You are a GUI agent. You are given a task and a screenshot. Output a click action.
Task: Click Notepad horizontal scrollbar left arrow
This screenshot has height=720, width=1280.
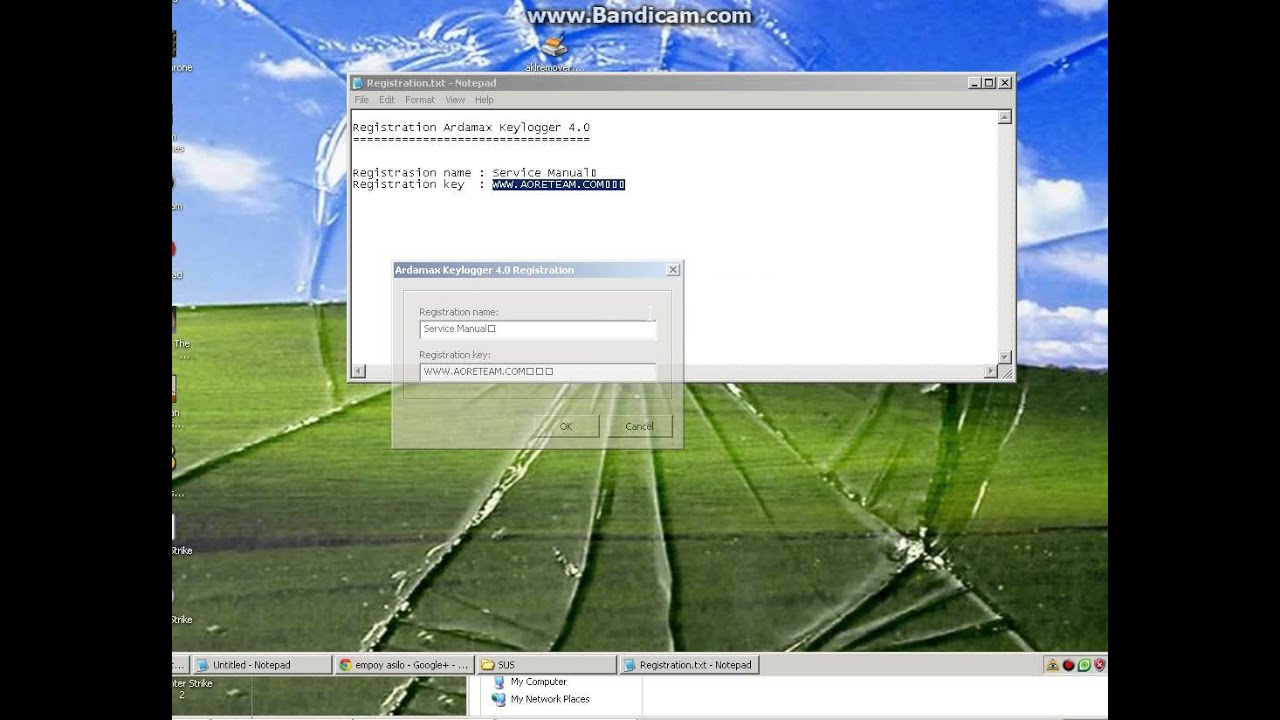[359, 371]
